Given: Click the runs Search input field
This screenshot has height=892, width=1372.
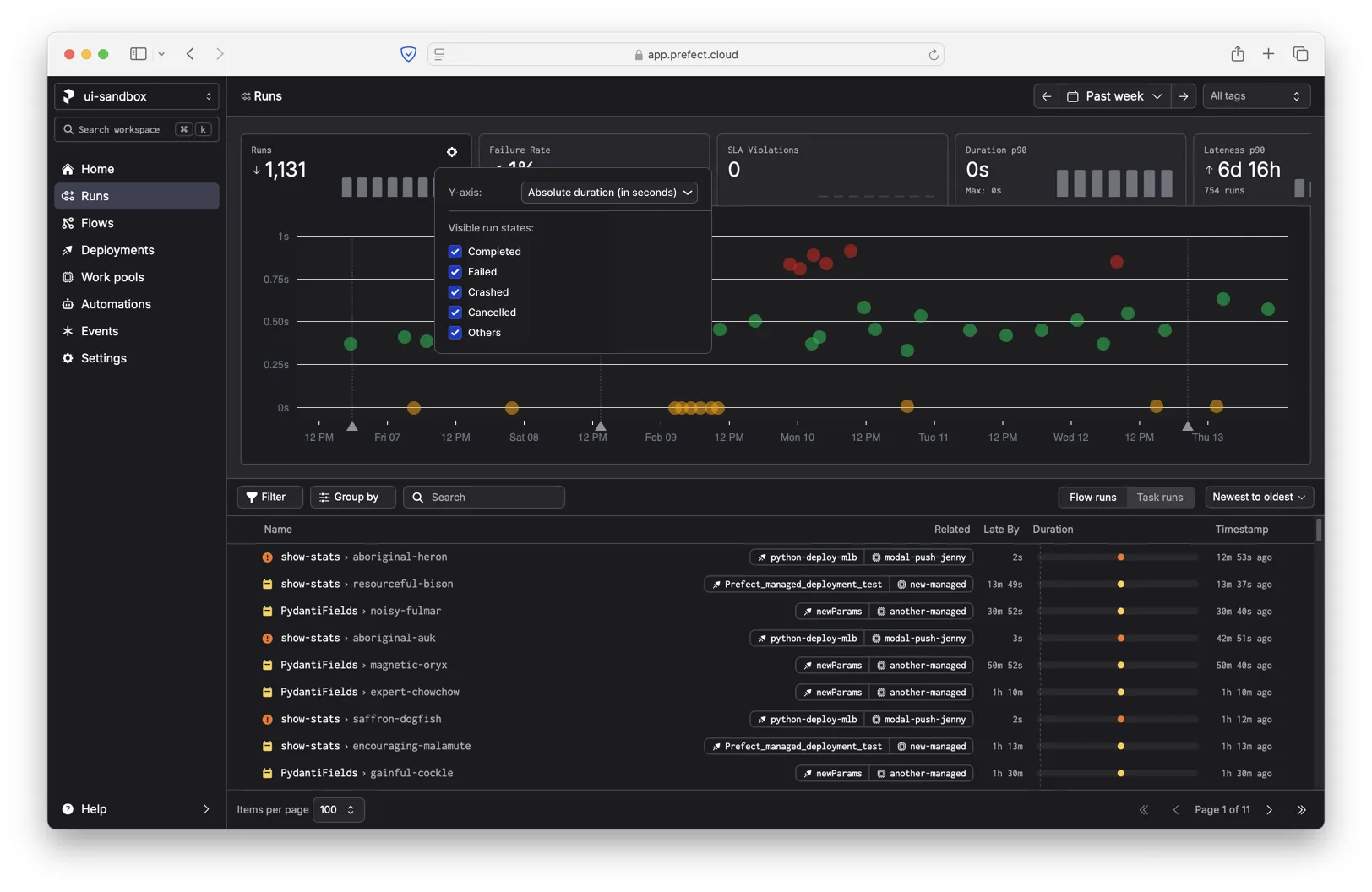Looking at the screenshot, I should tap(484, 498).
